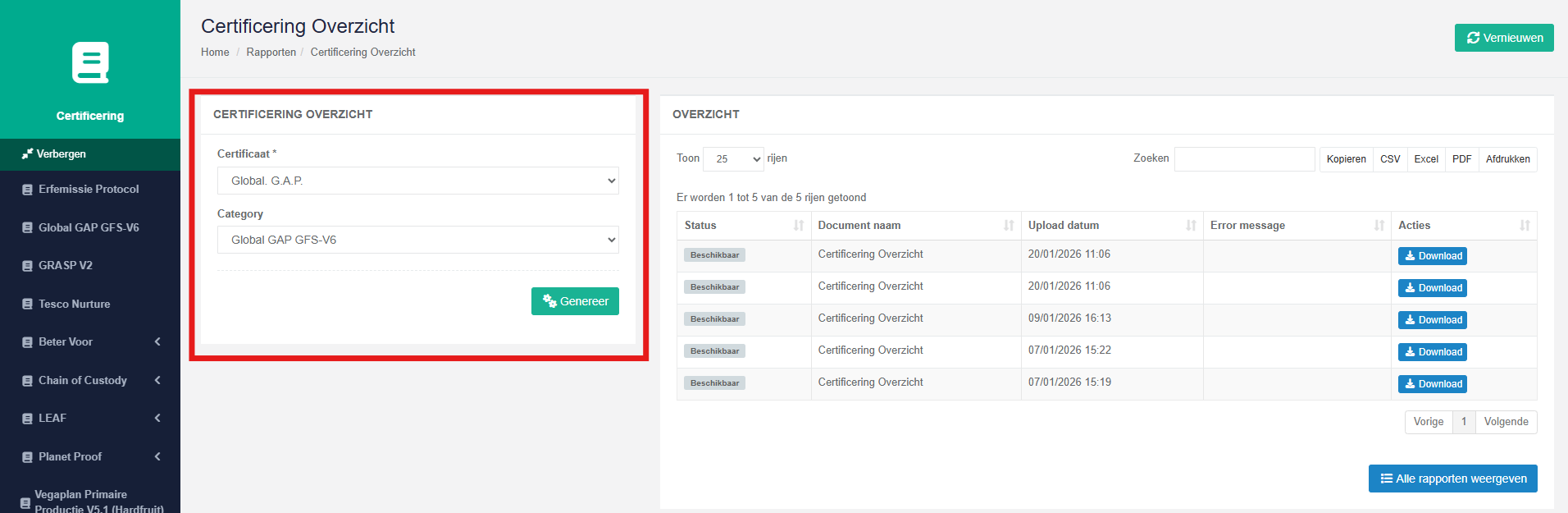Expand the Planet Proof submenu chevron
This screenshot has height=513, width=1568.
click(x=157, y=456)
